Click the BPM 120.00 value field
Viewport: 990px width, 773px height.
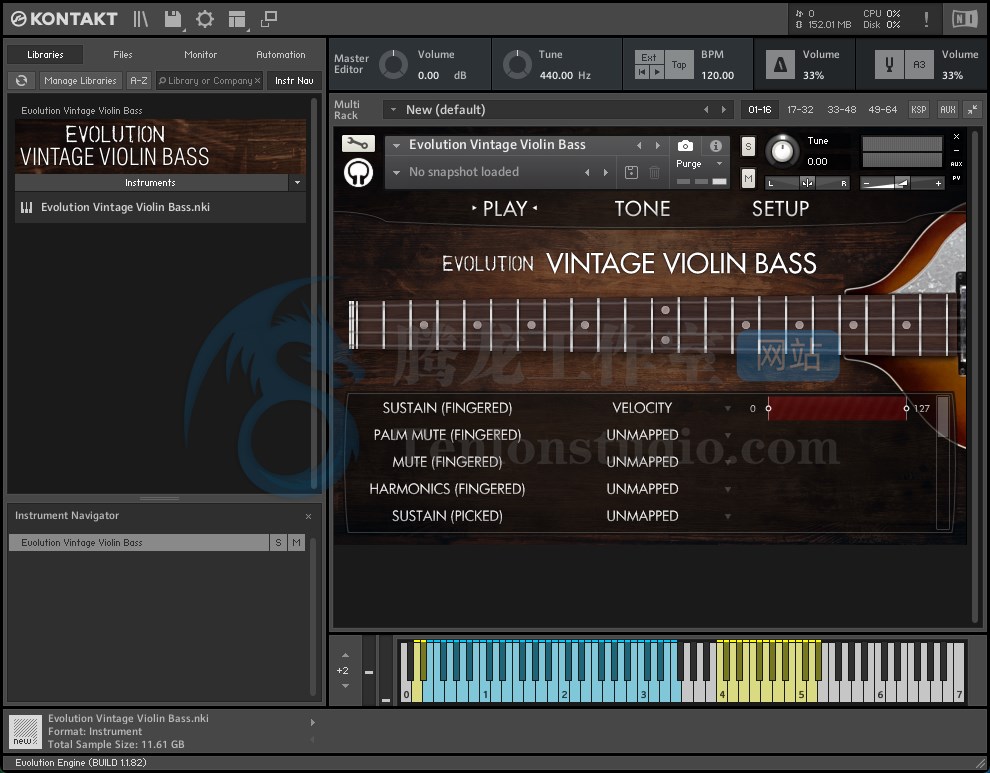point(717,75)
